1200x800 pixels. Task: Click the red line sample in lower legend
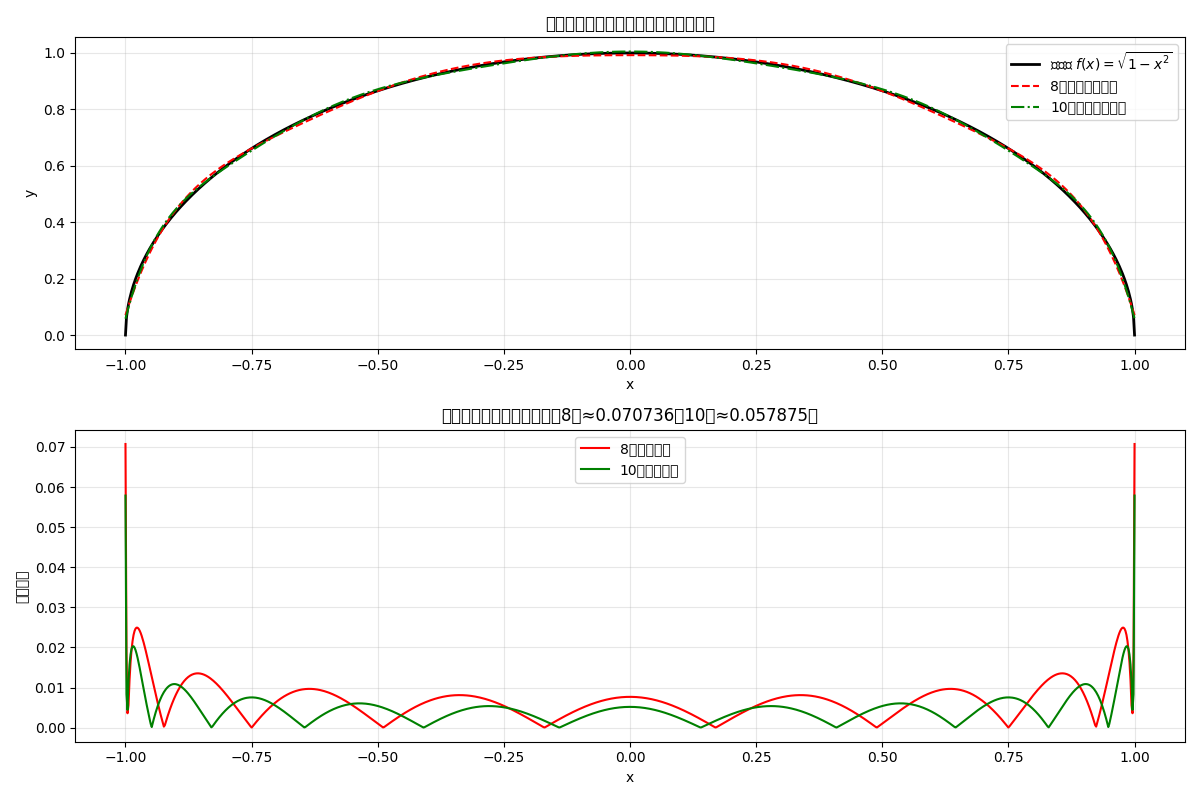tap(596, 450)
